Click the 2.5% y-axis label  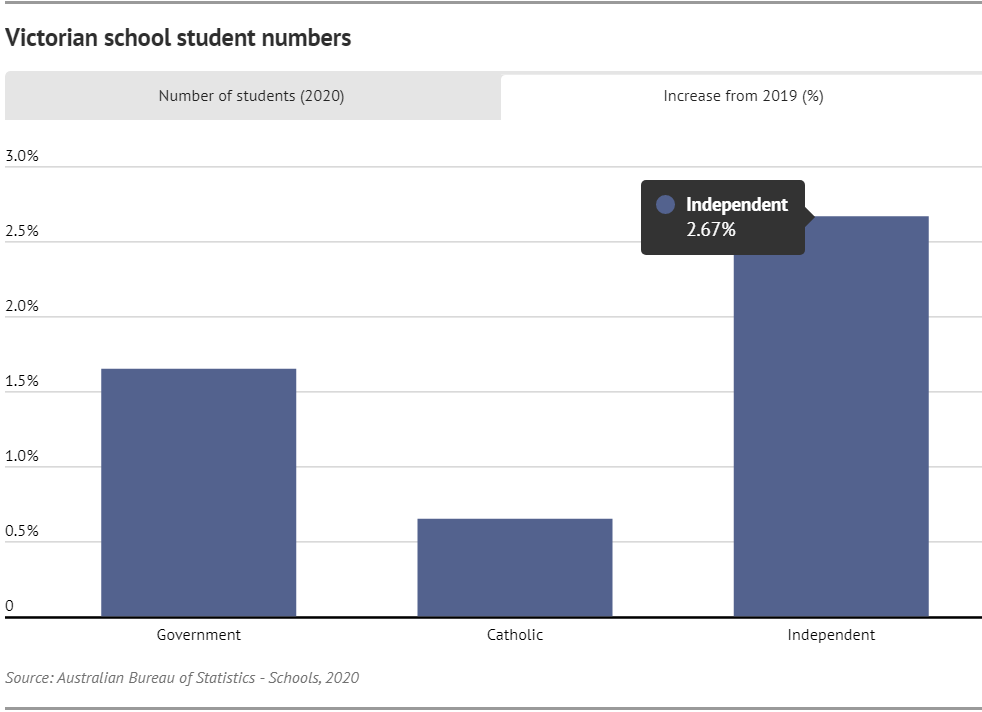(x=22, y=231)
